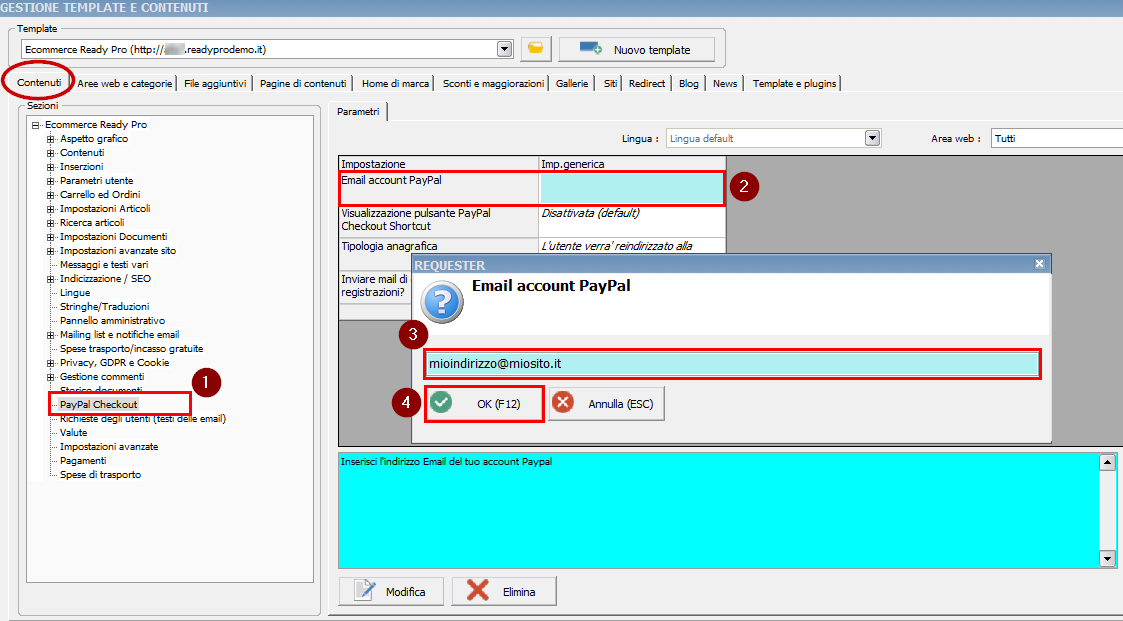Cancel dialog with Annulla (ESC)
This screenshot has height=621, width=1123.
[x=607, y=403]
